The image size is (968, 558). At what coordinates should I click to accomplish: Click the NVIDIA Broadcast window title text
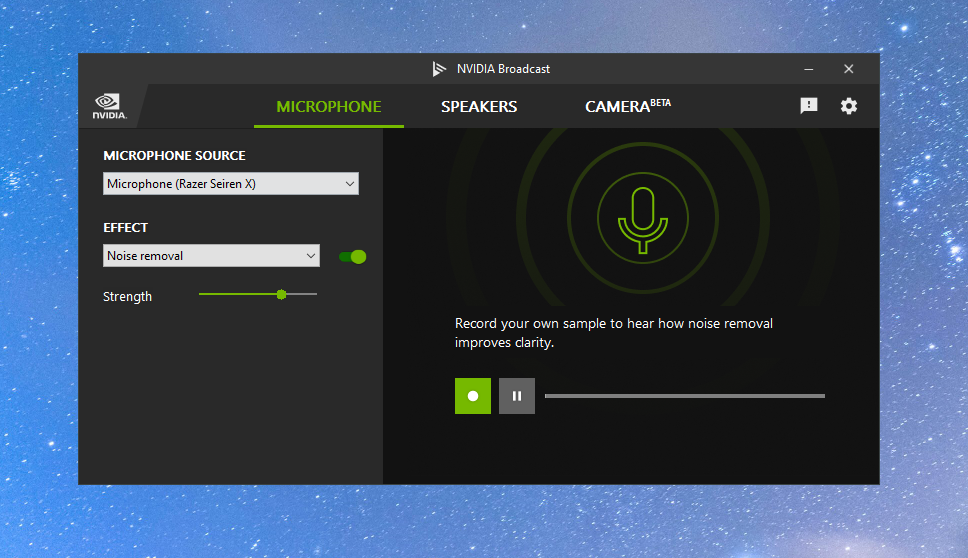tap(503, 69)
